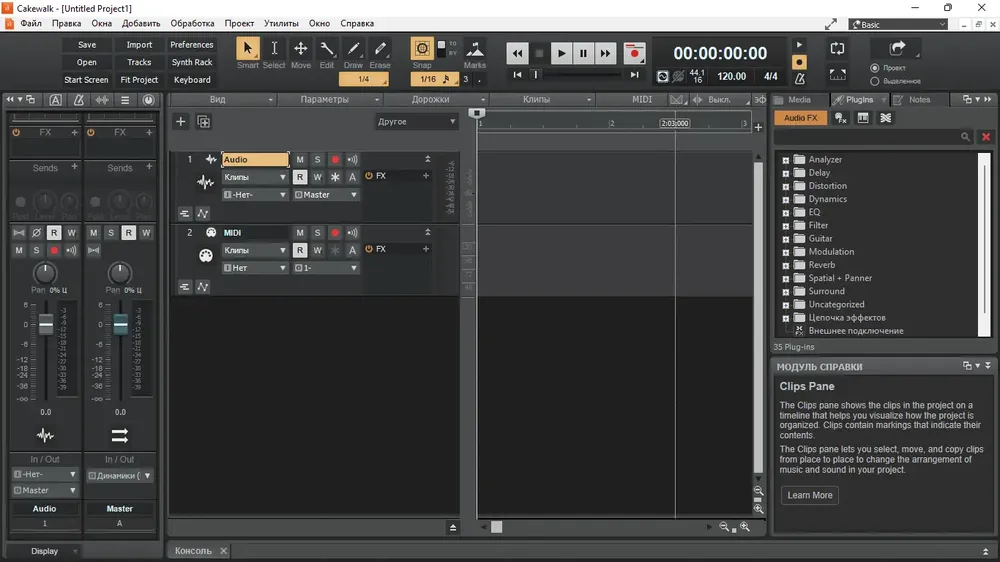The image size is (1000, 562).
Task: Select the Smart tool
Action: point(247,48)
